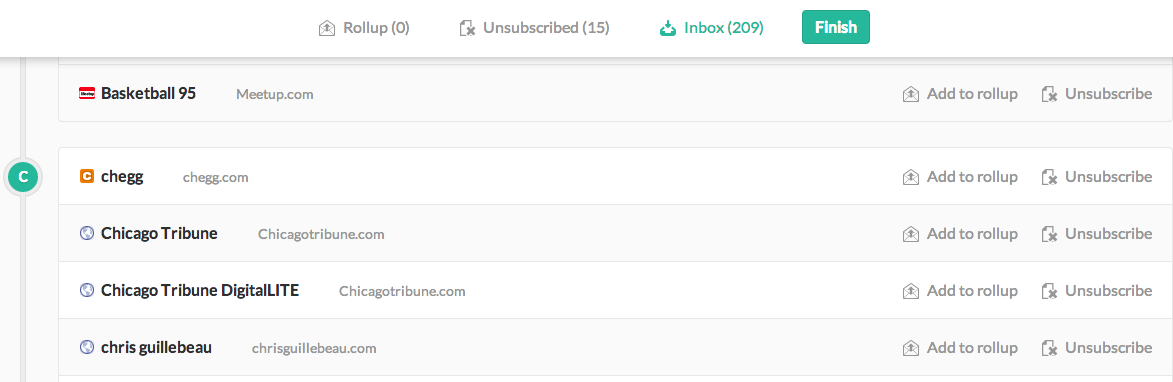This screenshot has width=1173, height=382.
Task: Click the green Finish button
Action: tap(836, 27)
